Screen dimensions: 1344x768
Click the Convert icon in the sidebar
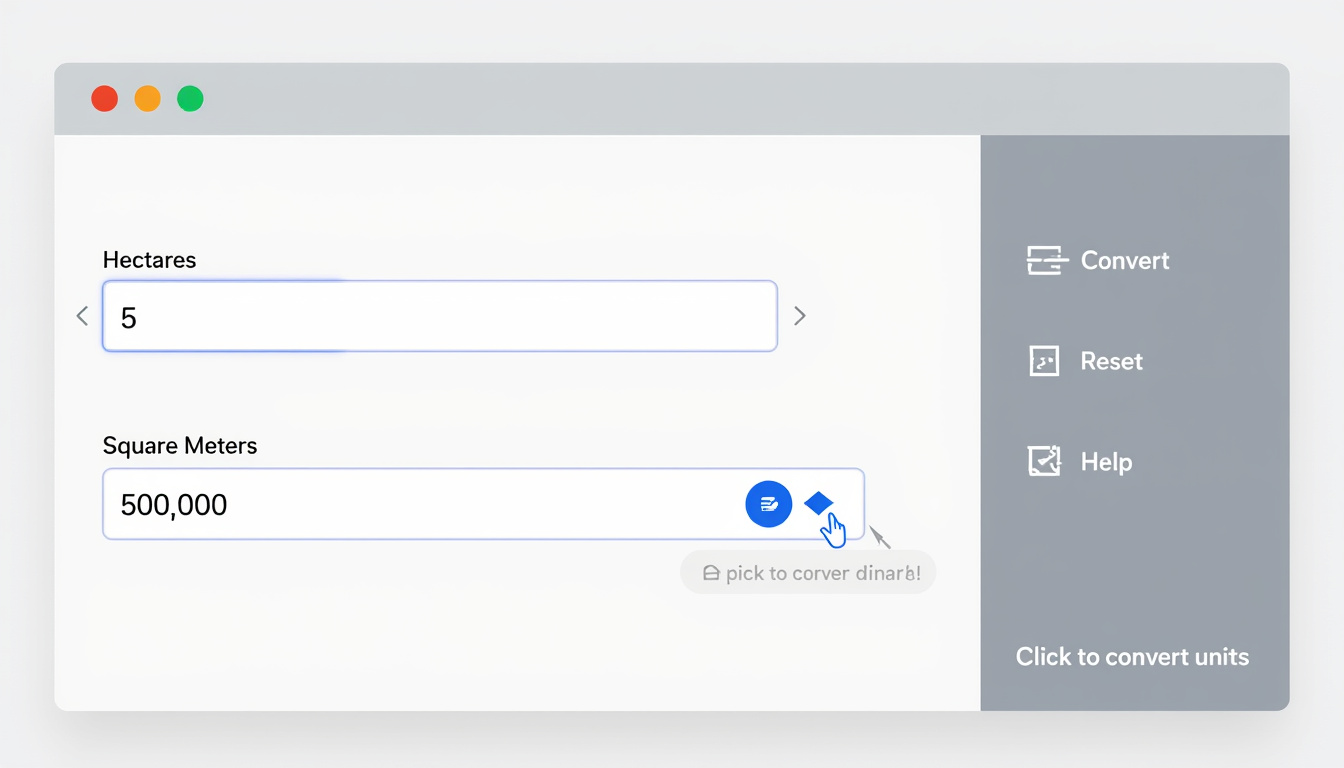click(x=1043, y=260)
